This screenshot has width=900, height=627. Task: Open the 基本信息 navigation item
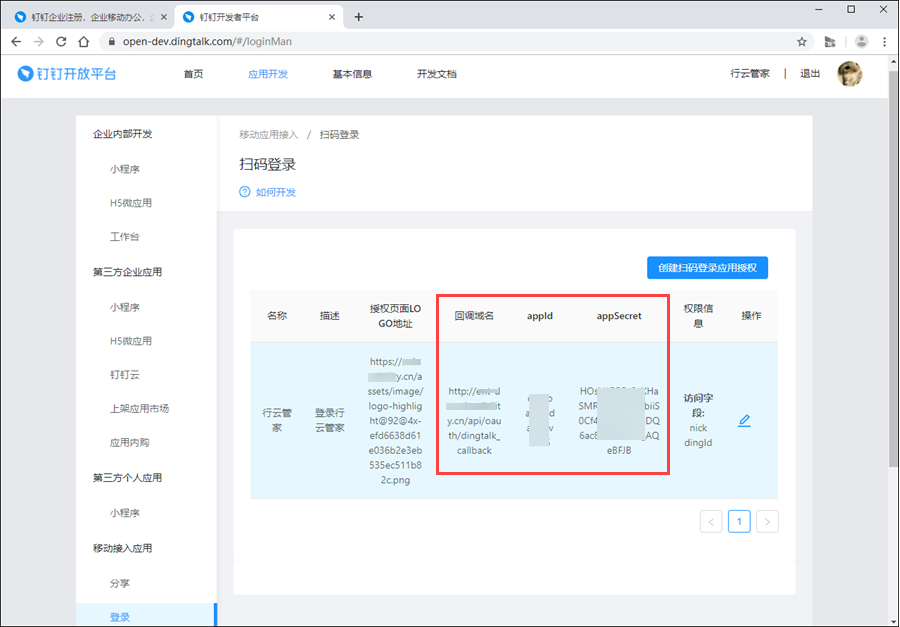click(352, 74)
